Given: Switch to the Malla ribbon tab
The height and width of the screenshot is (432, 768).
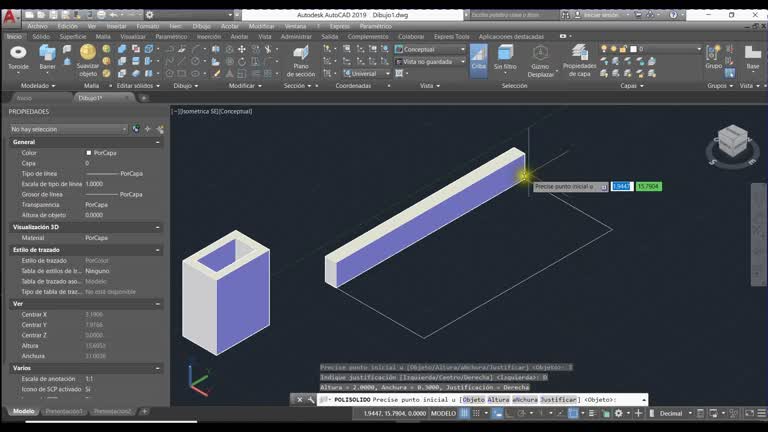Looking at the screenshot, I should 103,37.
